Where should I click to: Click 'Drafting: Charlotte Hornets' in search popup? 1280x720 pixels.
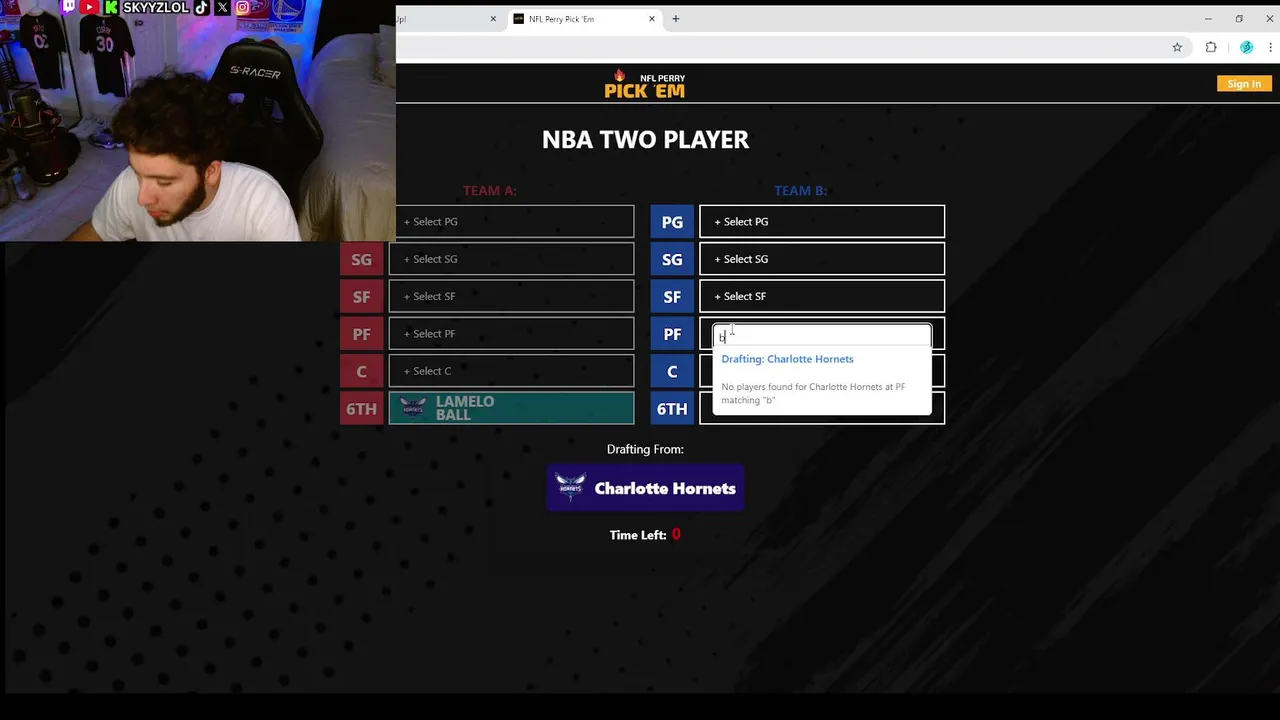[x=787, y=359]
